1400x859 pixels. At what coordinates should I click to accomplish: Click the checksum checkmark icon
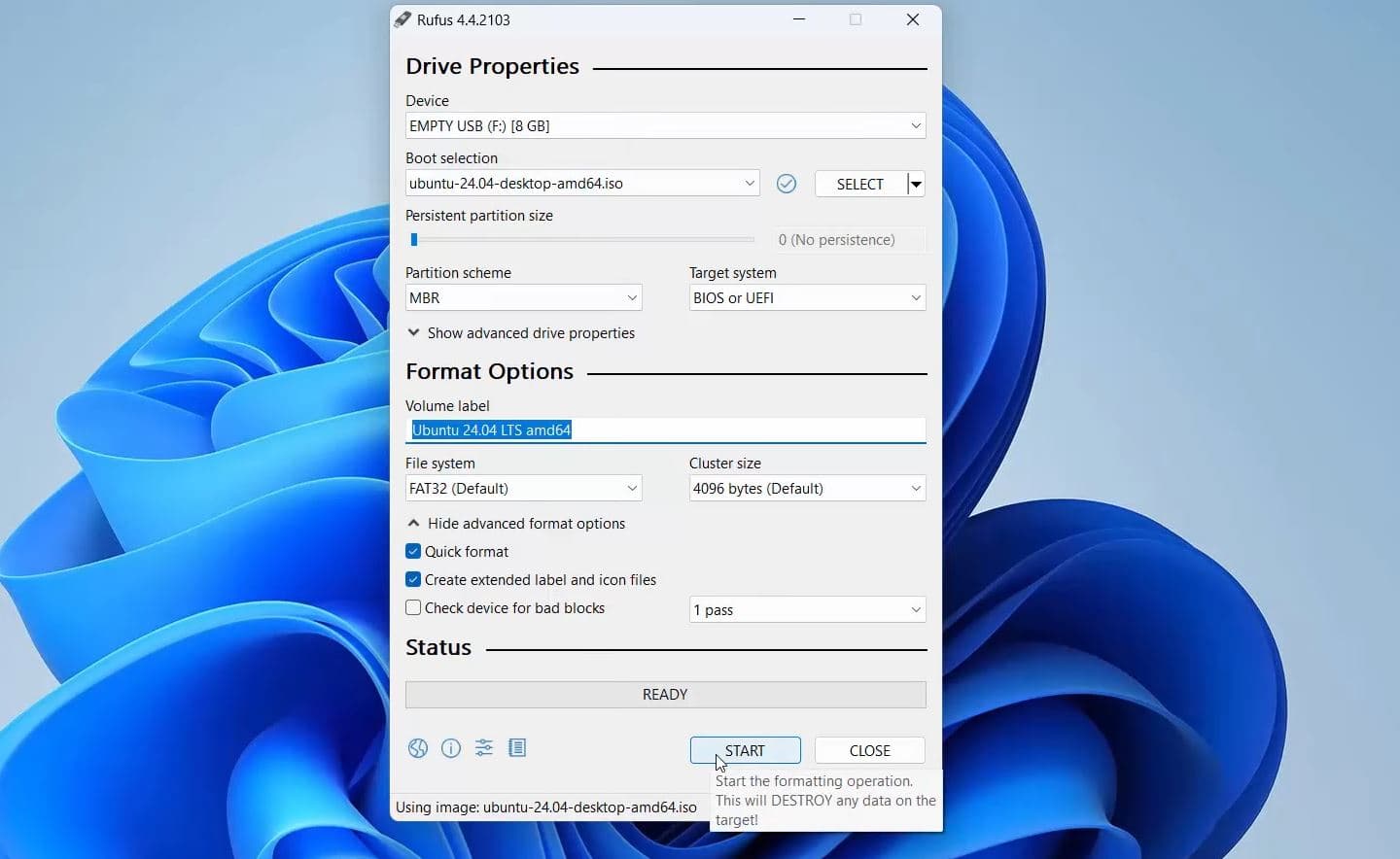(787, 184)
